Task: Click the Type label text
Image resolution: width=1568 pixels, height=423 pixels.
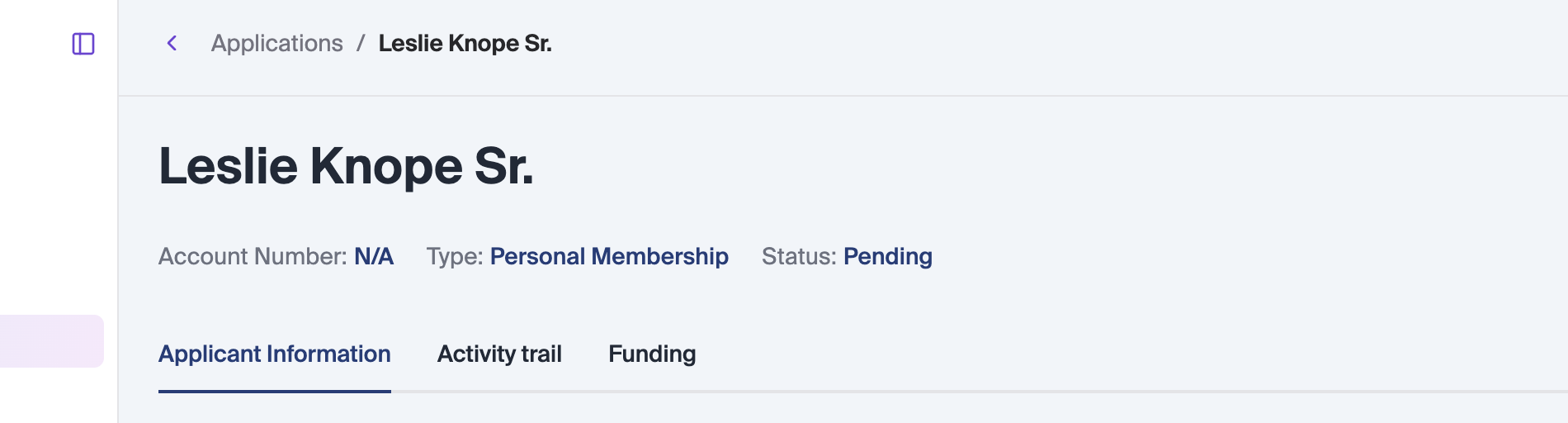Action: click(x=454, y=256)
